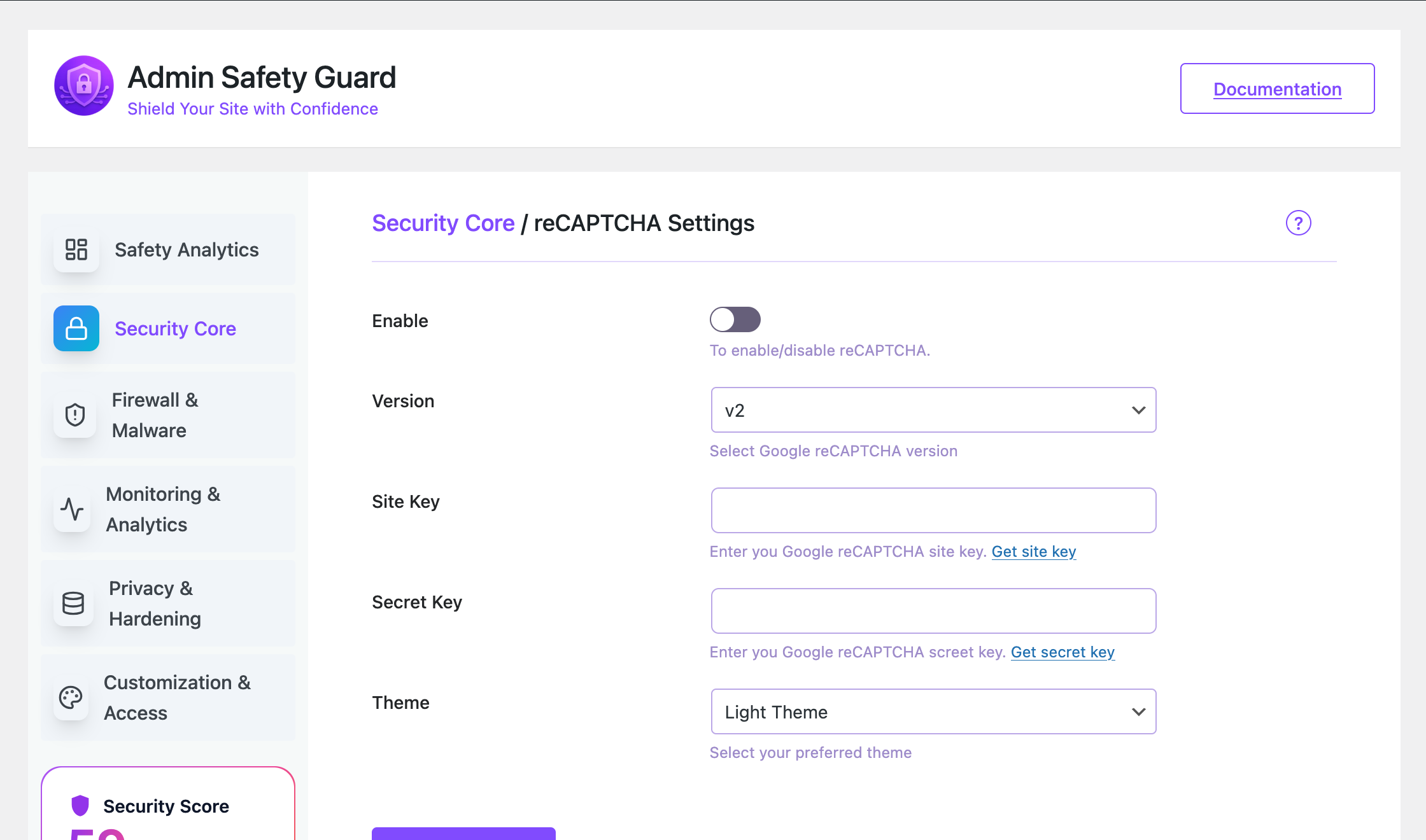Click into the Site Key input field
The image size is (1426, 840).
(x=933, y=510)
